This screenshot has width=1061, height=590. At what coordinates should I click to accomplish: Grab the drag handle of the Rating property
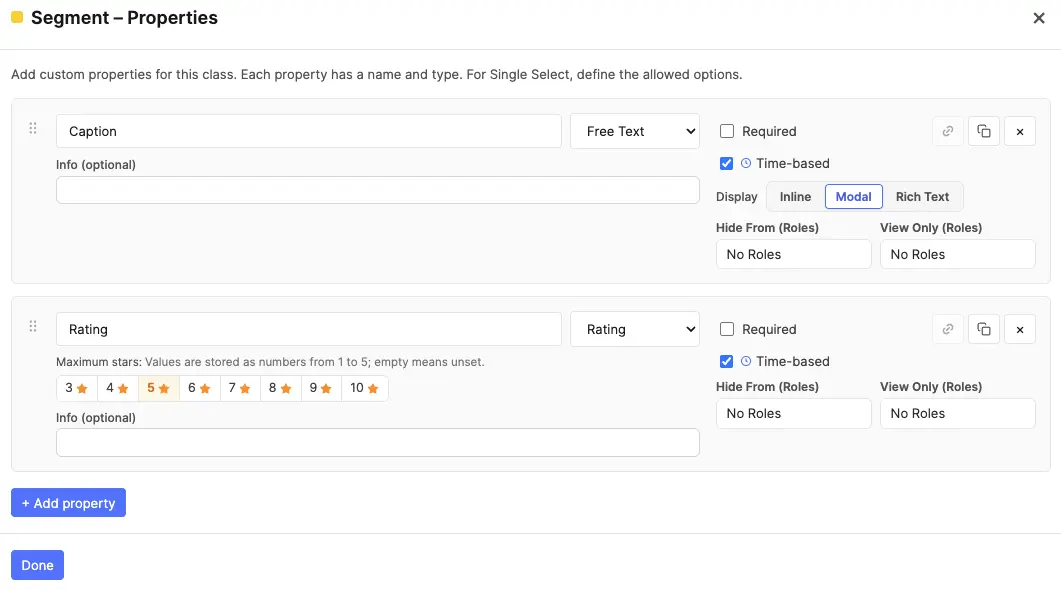point(32,326)
